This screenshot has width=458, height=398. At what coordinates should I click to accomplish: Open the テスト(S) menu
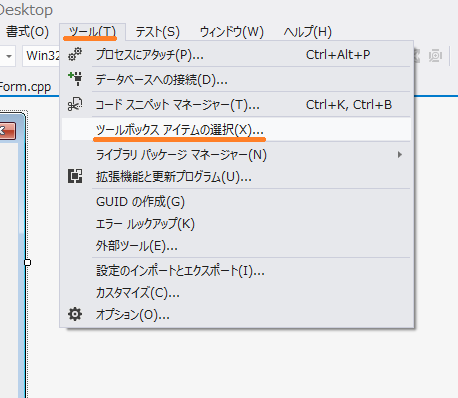coord(157,32)
